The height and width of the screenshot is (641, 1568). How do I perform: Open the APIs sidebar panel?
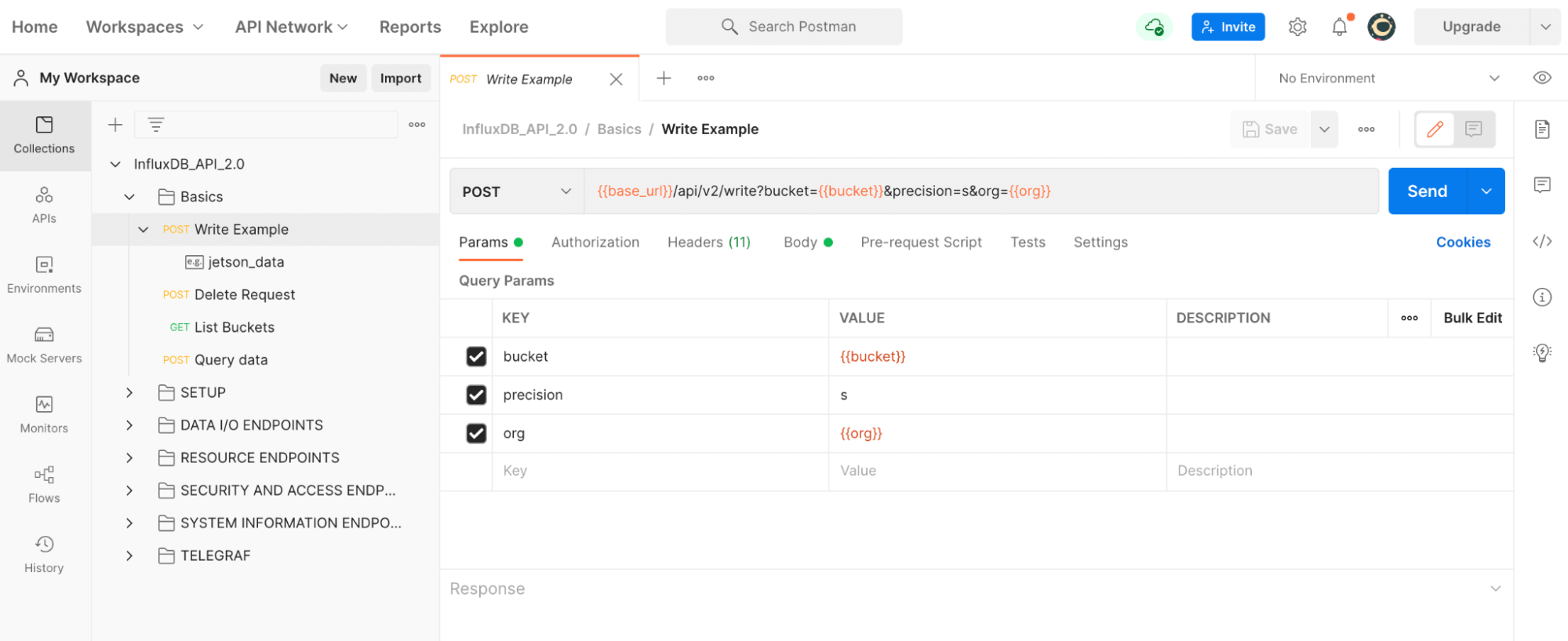coord(45,206)
